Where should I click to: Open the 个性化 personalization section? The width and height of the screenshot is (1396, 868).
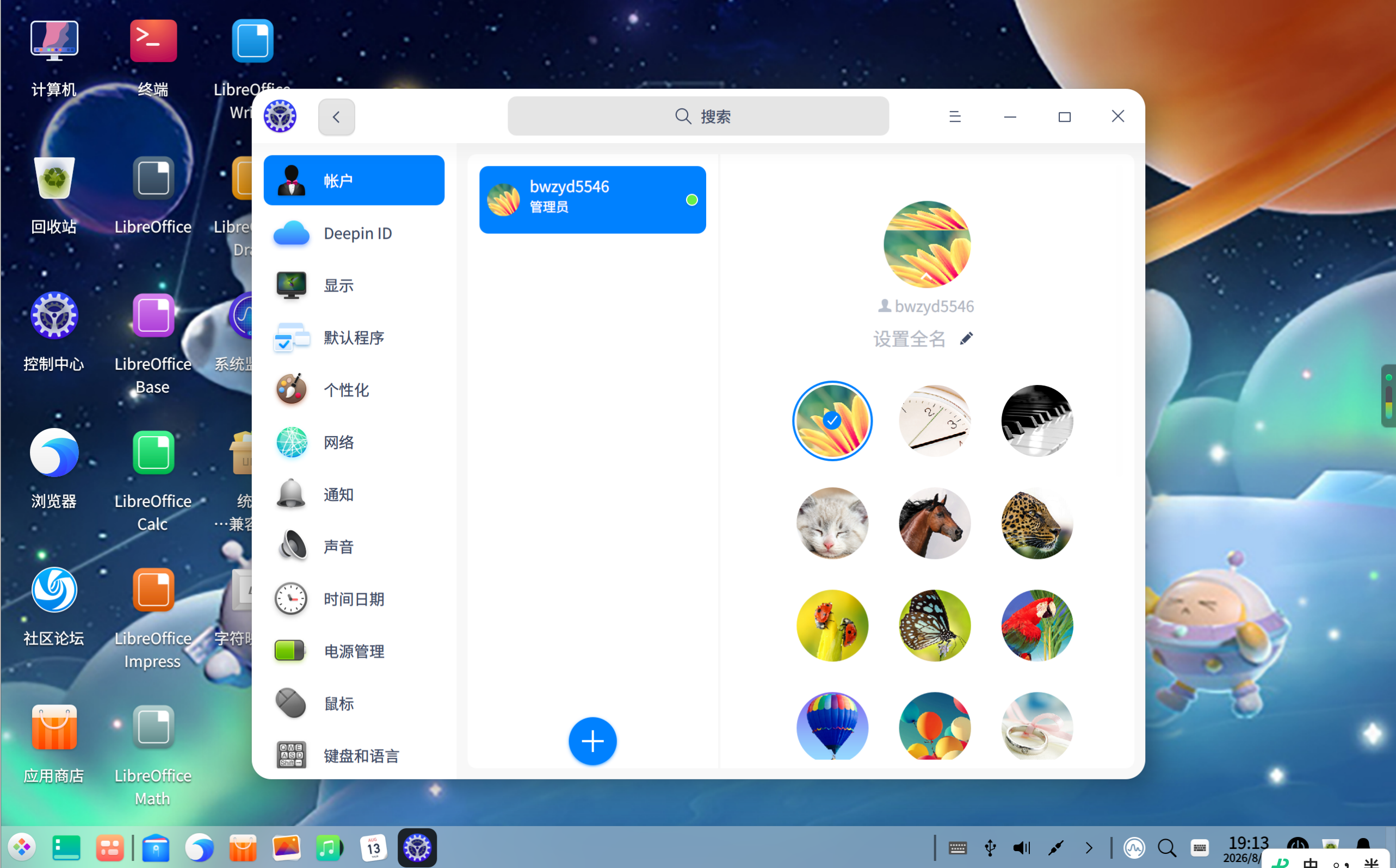tap(354, 390)
